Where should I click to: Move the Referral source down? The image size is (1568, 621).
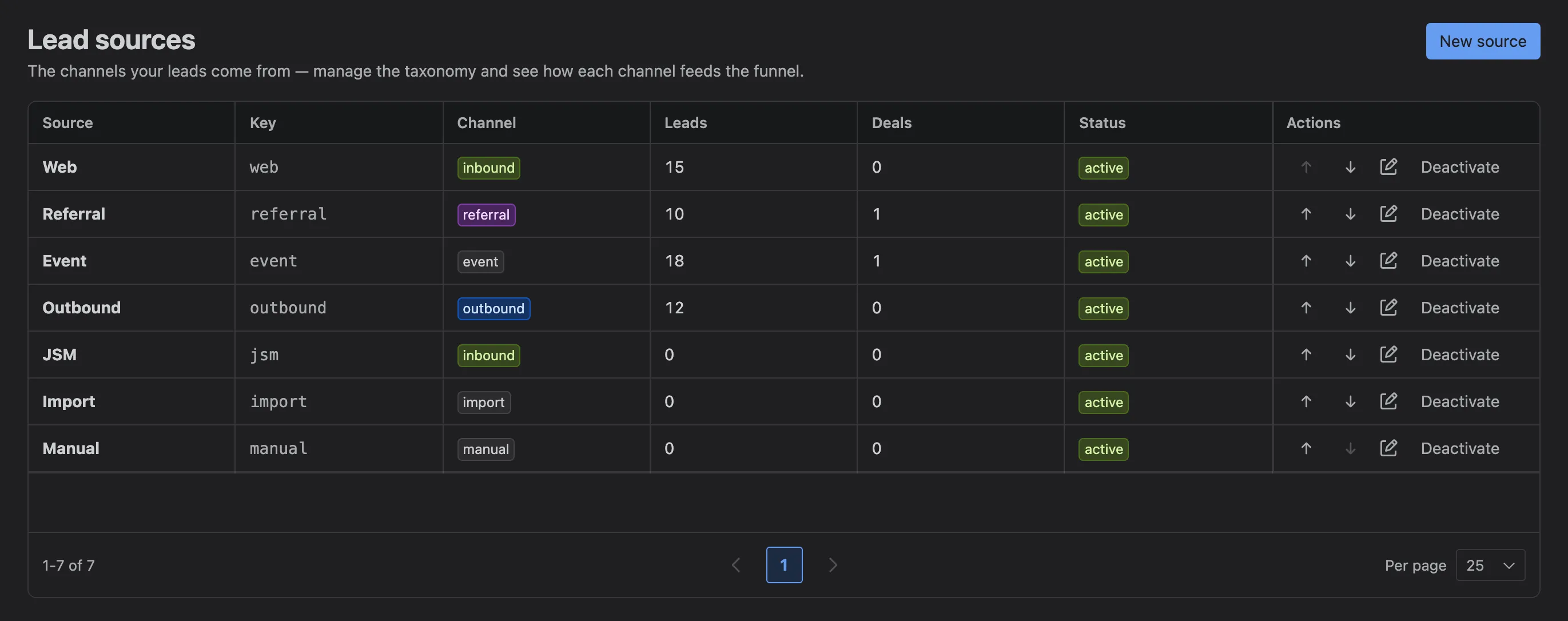point(1350,214)
